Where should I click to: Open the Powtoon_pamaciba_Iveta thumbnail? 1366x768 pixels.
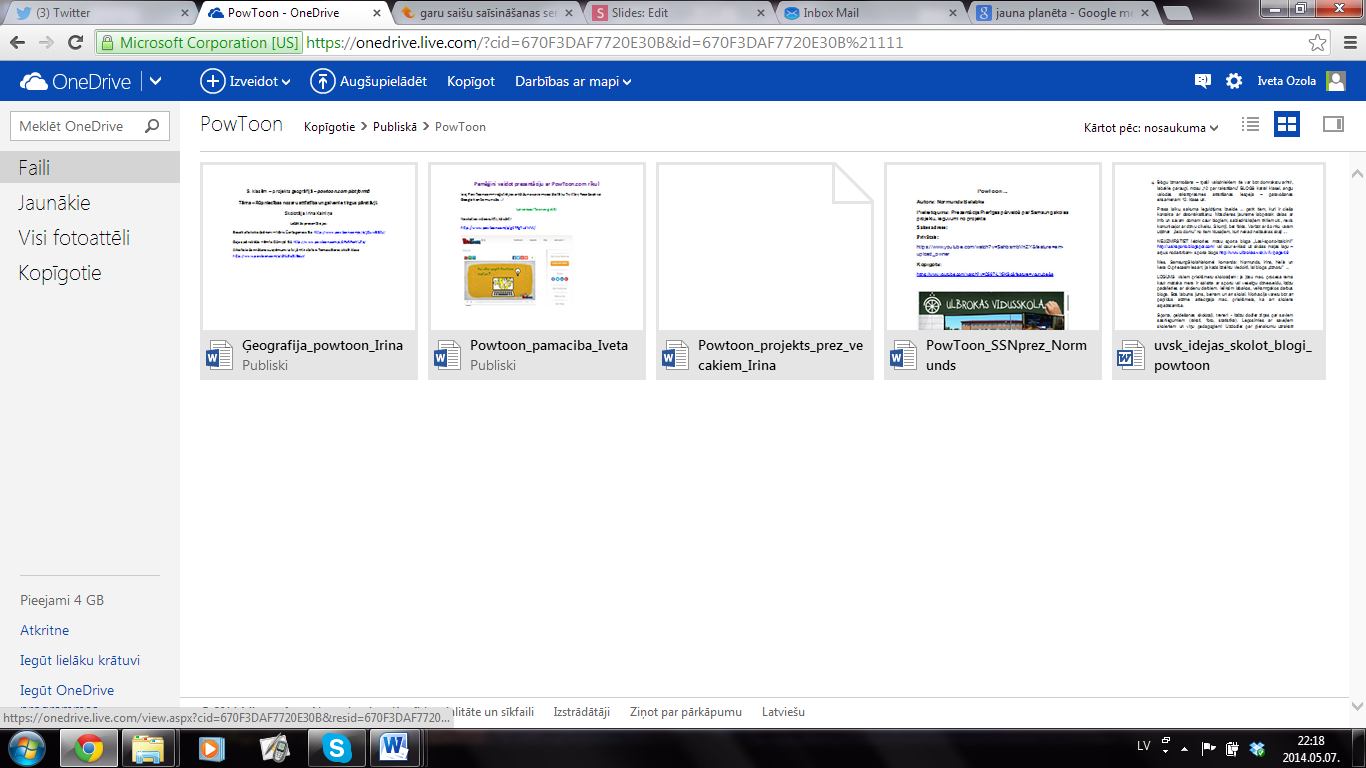[x=537, y=246]
